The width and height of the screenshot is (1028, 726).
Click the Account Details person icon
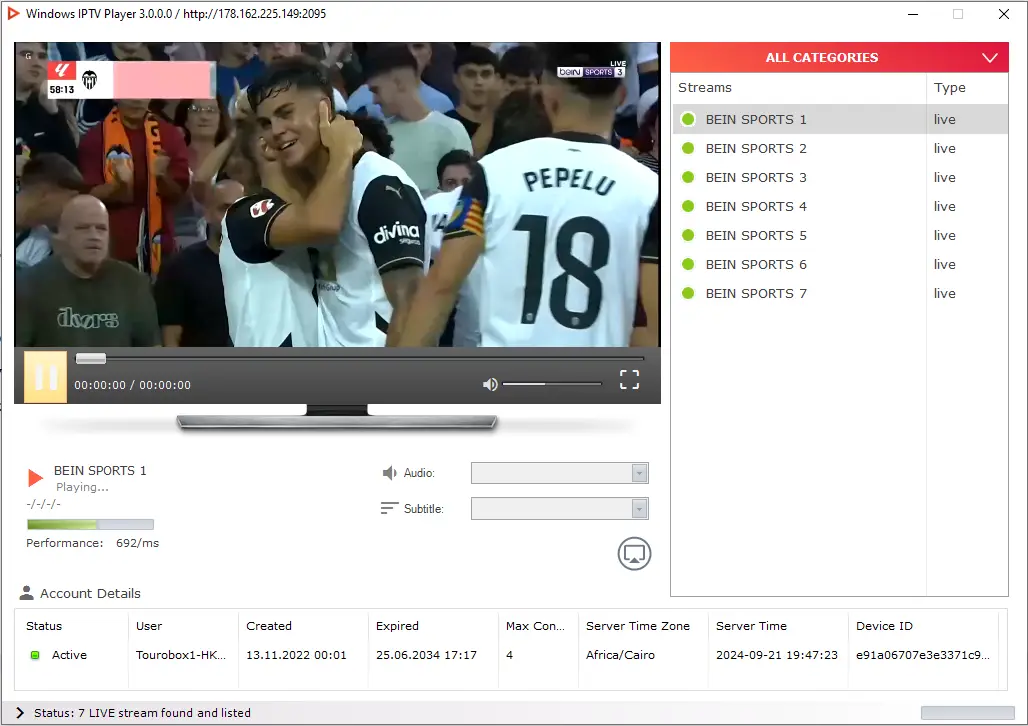[26, 593]
